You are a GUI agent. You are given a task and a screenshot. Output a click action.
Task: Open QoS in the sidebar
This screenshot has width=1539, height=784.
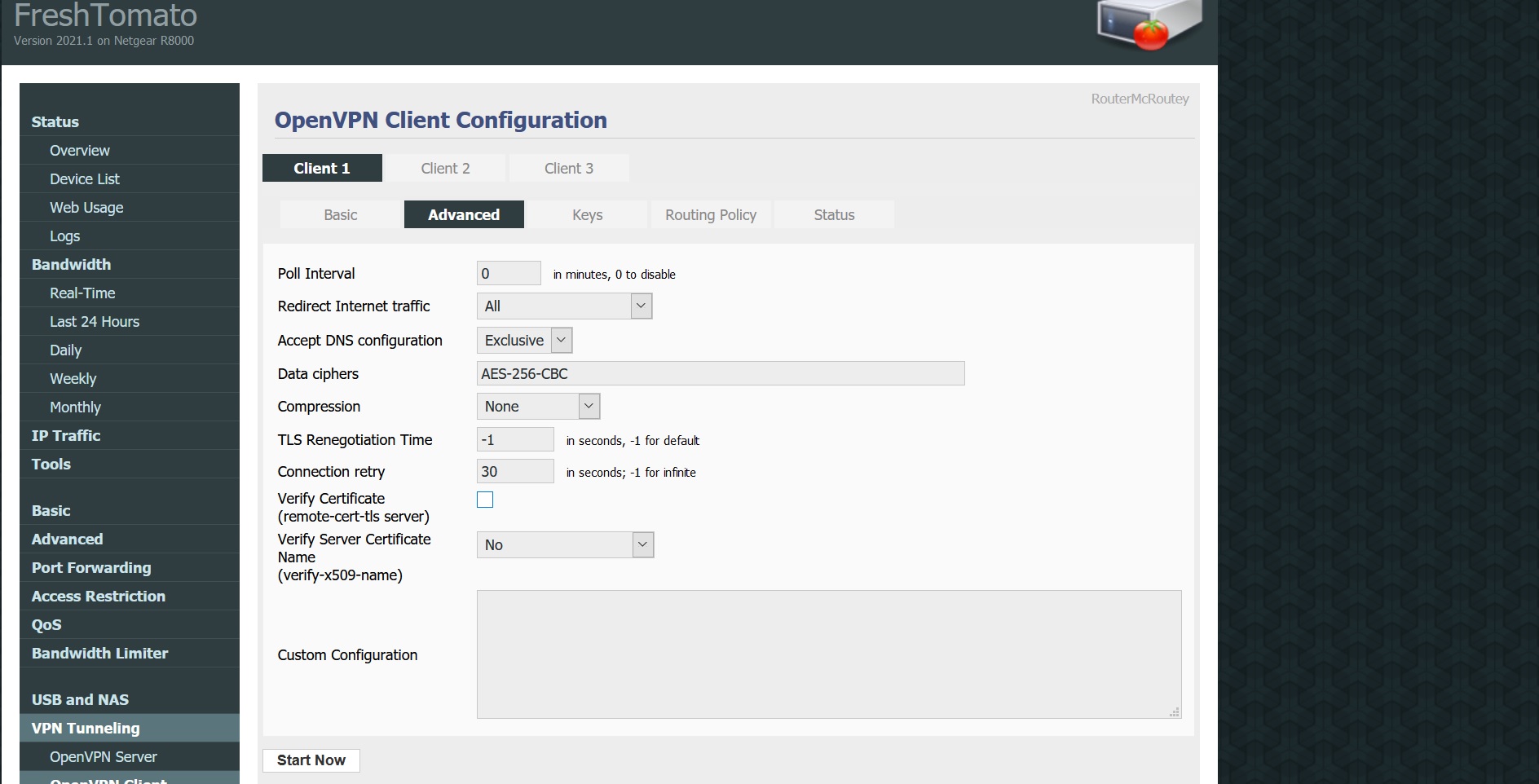point(130,625)
